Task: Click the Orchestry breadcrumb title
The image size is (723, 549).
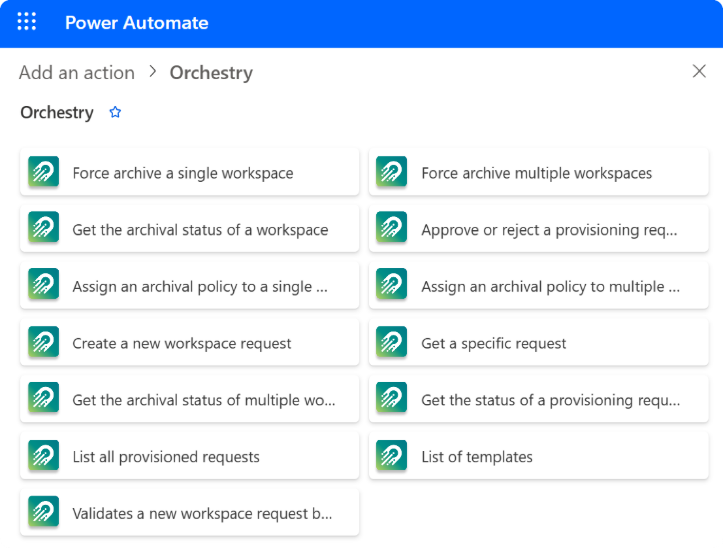Action: click(x=211, y=73)
